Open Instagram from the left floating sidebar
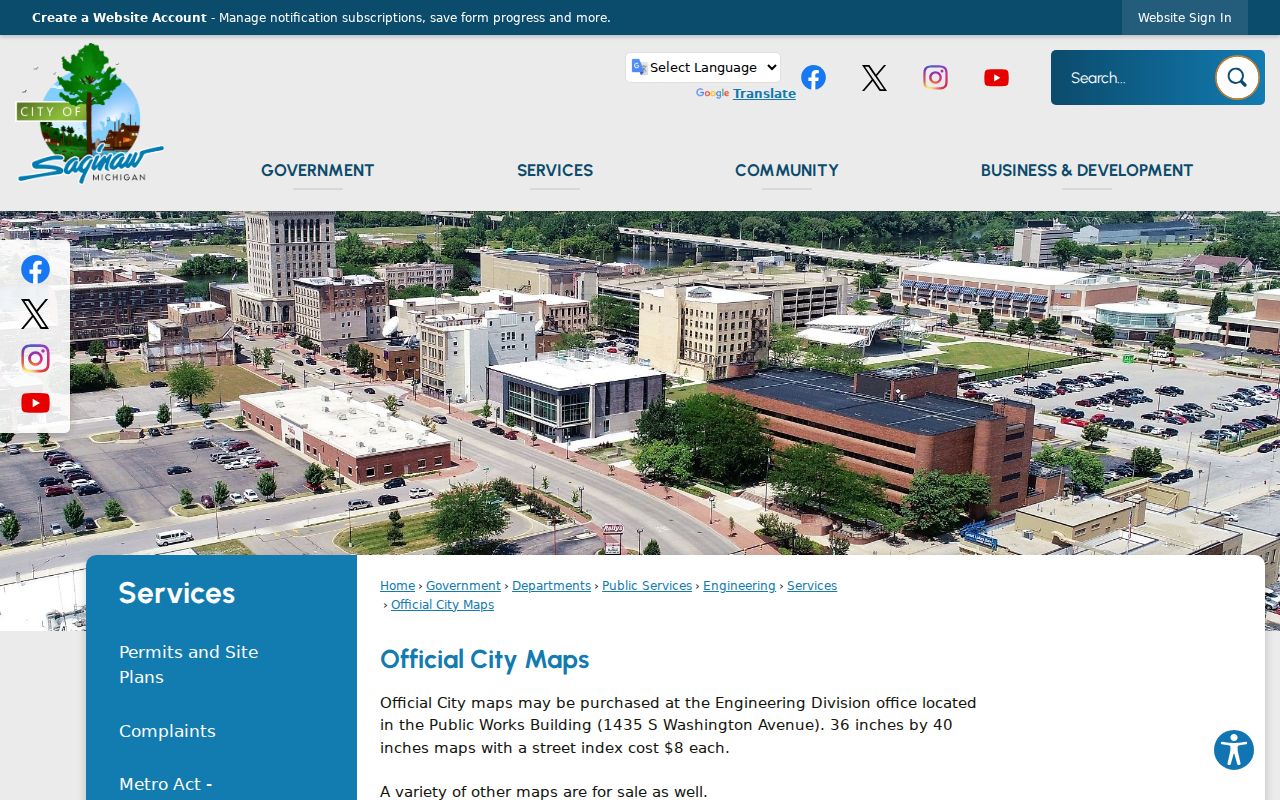Viewport: 1280px width, 800px height. (x=35, y=359)
